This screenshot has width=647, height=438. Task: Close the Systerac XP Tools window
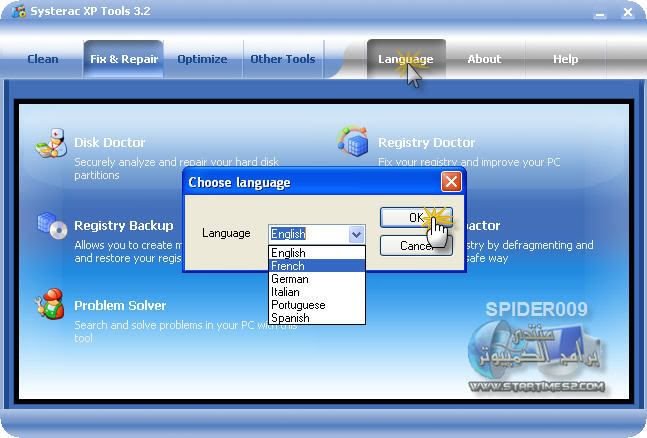pyautogui.click(x=628, y=12)
